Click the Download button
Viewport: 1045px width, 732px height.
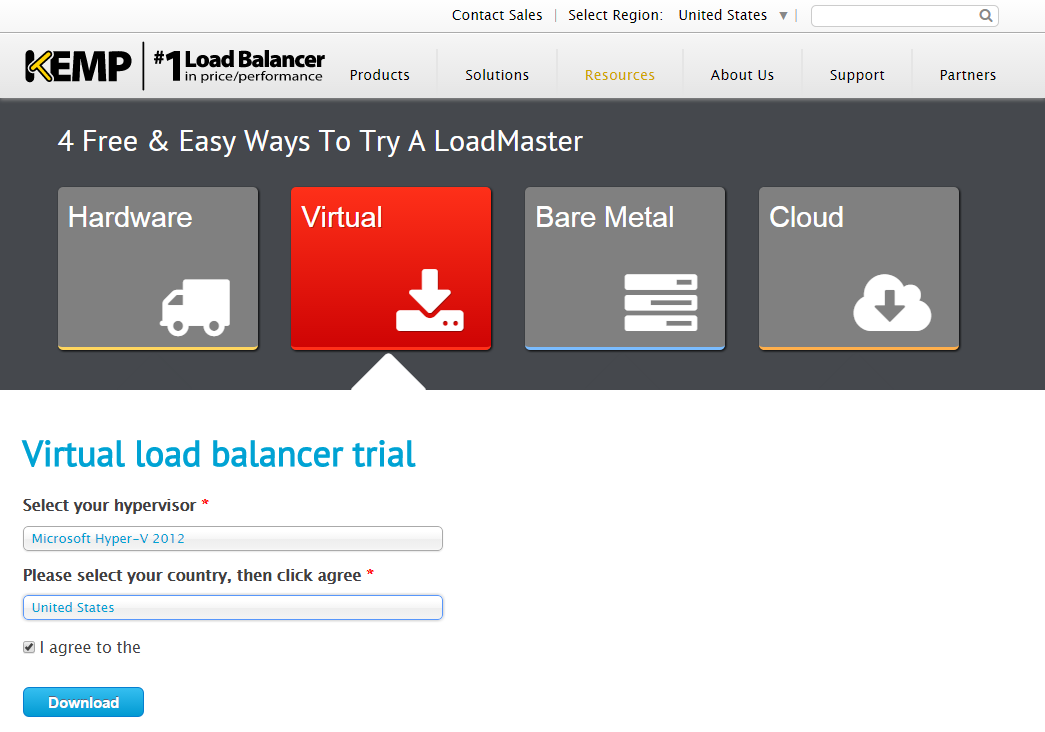coord(83,702)
